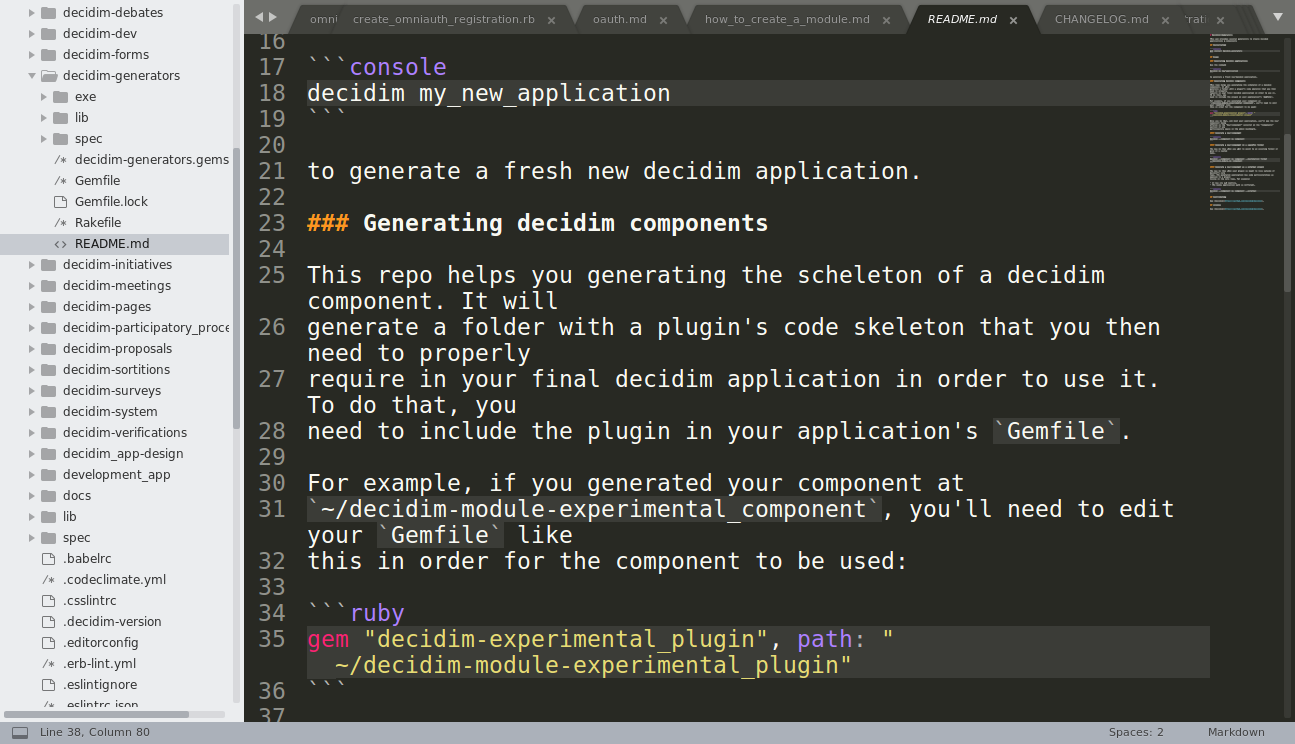Screen dimensions: 1295x744
Task: Open Gemfile from the sidebar
Action: [97, 181]
